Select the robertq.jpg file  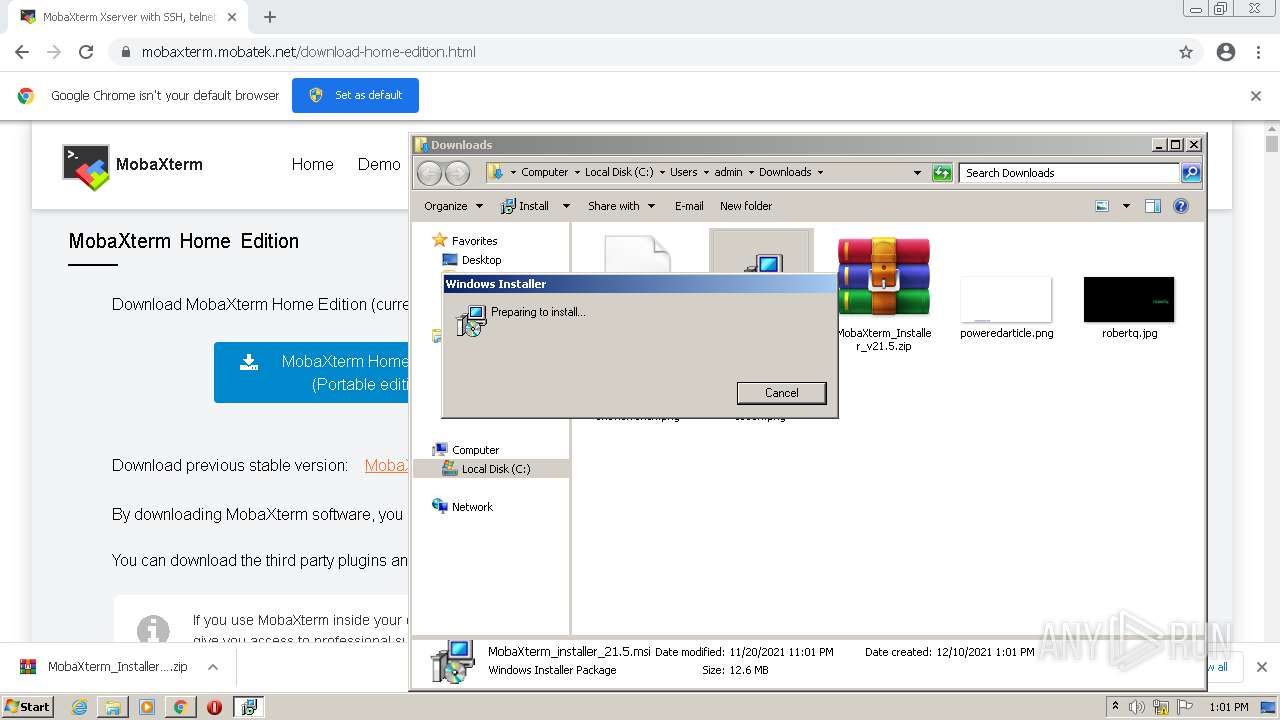[x=1129, y=308]
